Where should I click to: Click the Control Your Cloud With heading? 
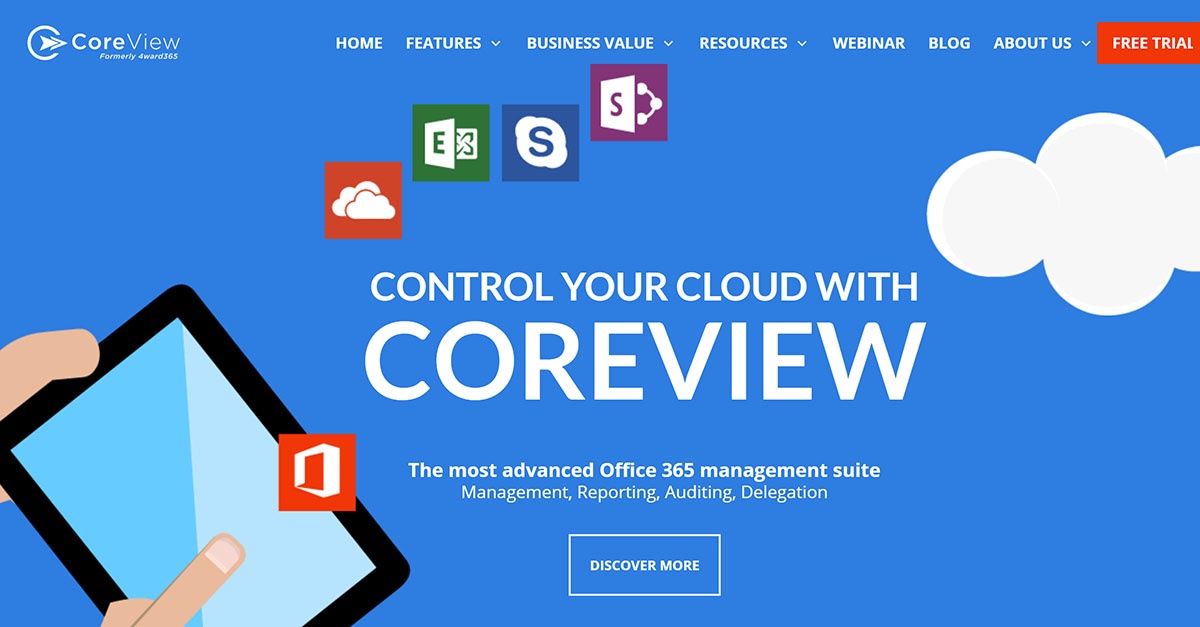coord(644,287)
